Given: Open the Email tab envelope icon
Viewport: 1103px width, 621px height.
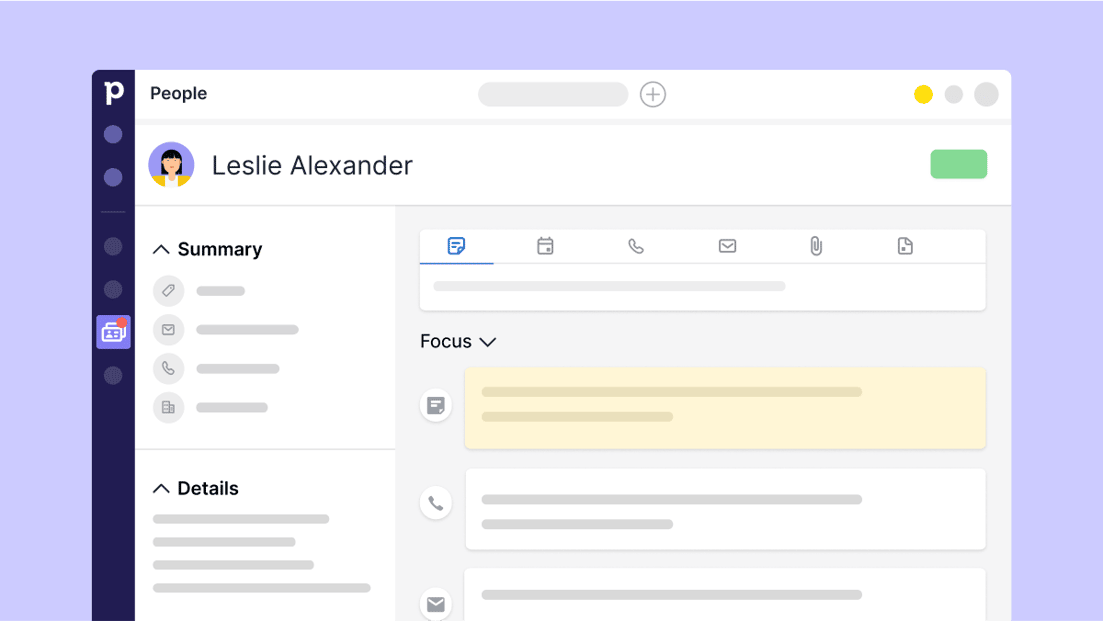Looking at the screenshot, I should (727, 246).
